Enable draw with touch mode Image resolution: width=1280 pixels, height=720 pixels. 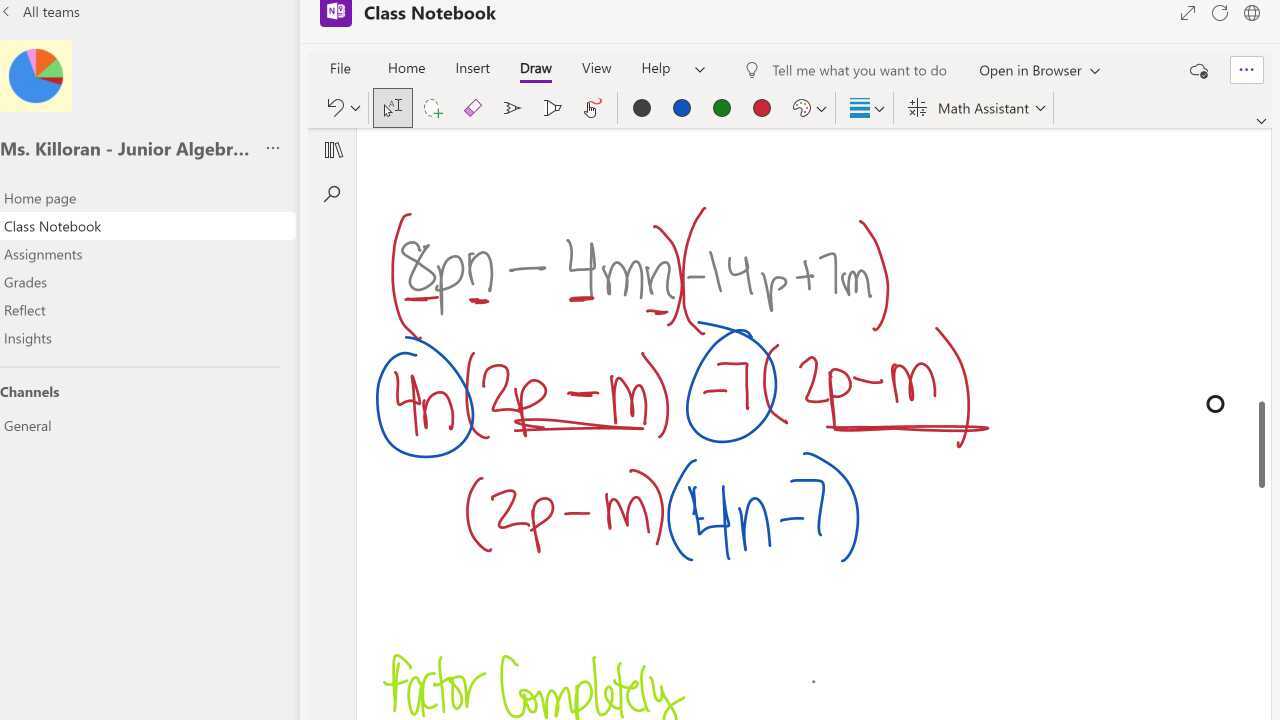pos(592,107)
